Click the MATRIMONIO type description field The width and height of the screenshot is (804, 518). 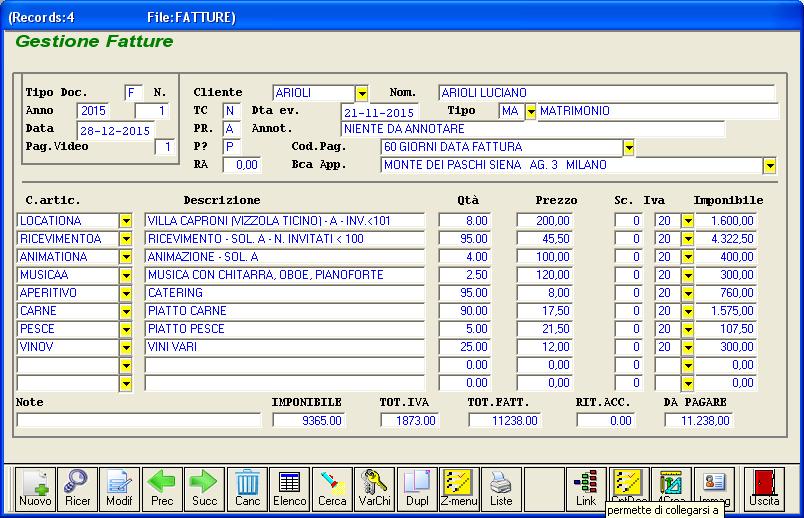click(x=658, y=111)
